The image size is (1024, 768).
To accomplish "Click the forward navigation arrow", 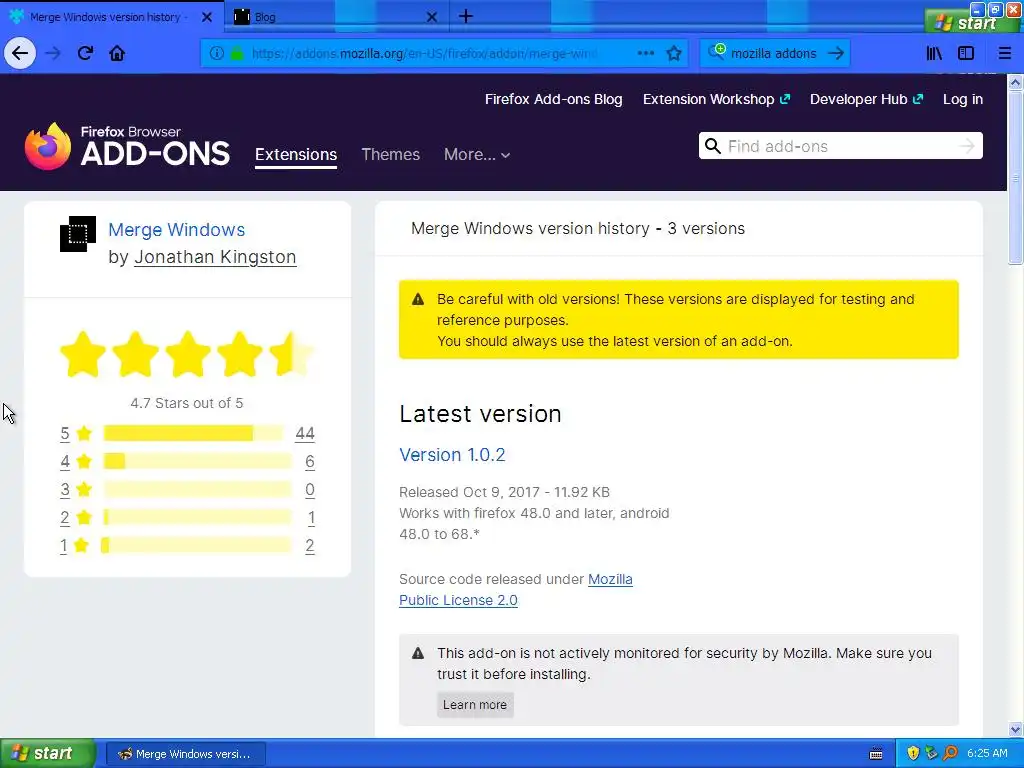I will [53, 53].
